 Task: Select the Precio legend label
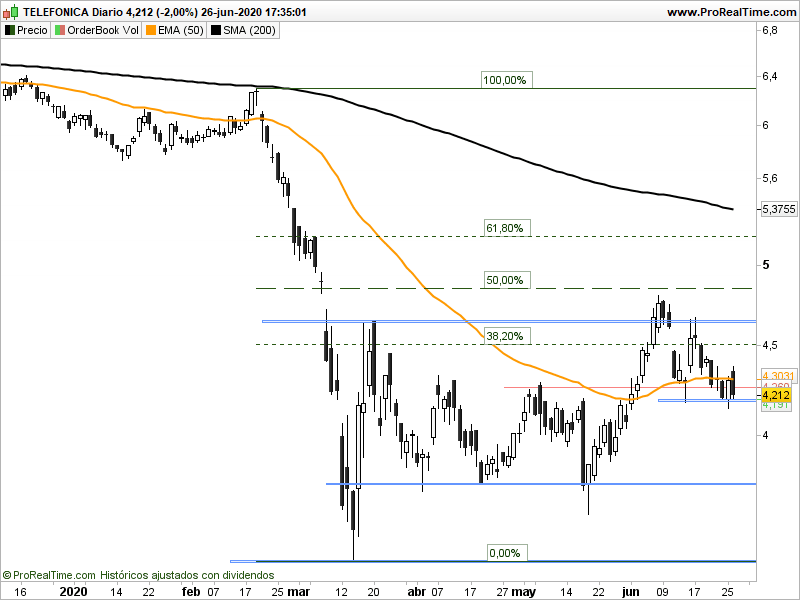point(32,31)
